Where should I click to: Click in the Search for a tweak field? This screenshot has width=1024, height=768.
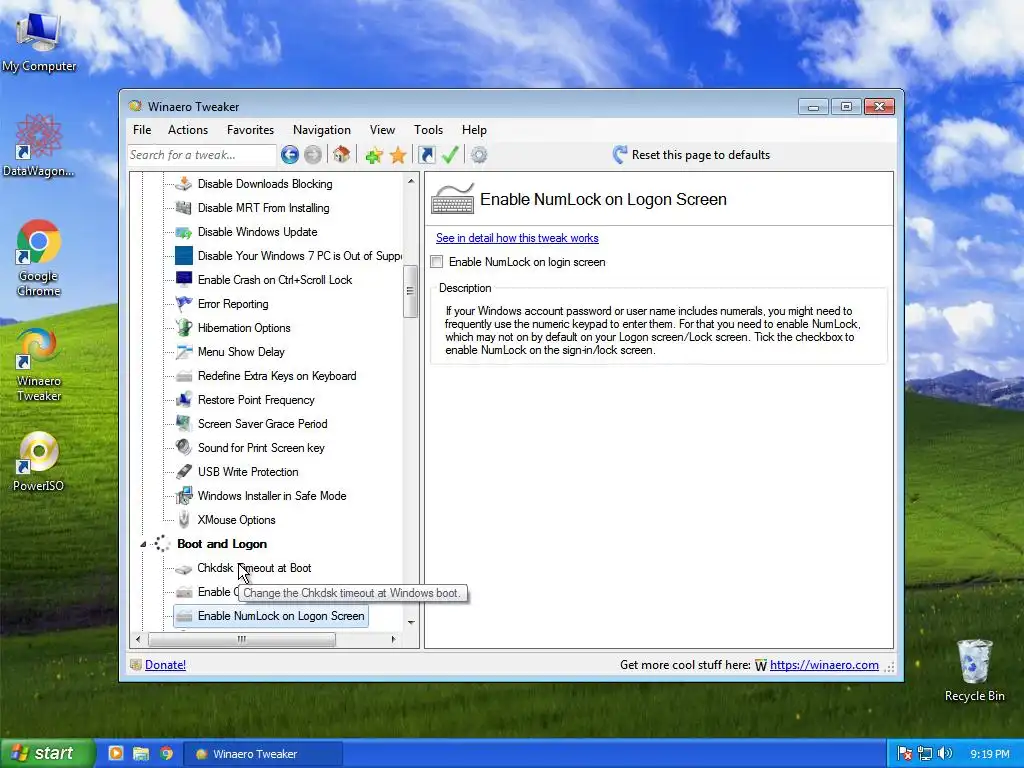(x=202, y=155)
